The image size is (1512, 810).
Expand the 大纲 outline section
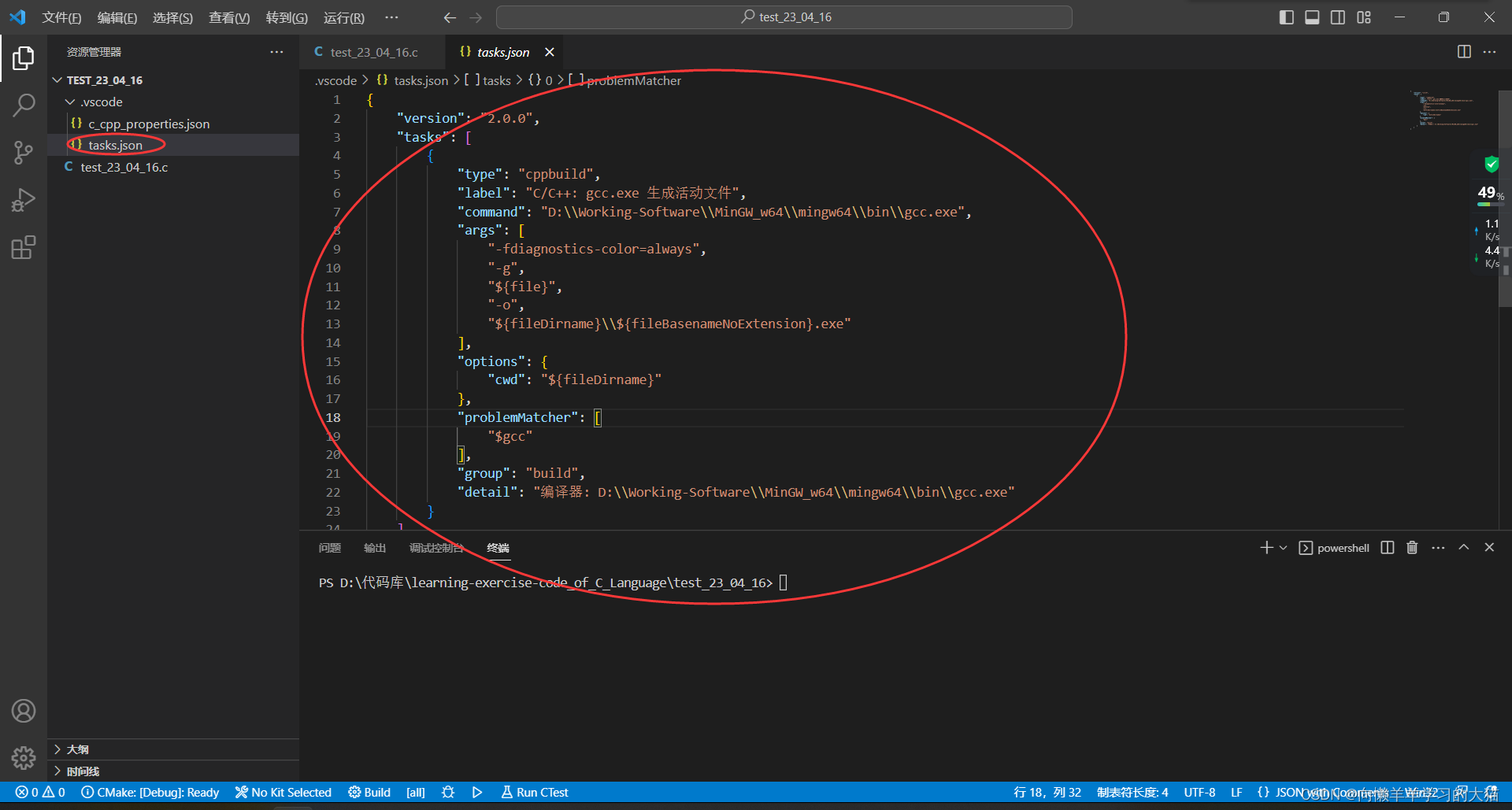[173, 749]
